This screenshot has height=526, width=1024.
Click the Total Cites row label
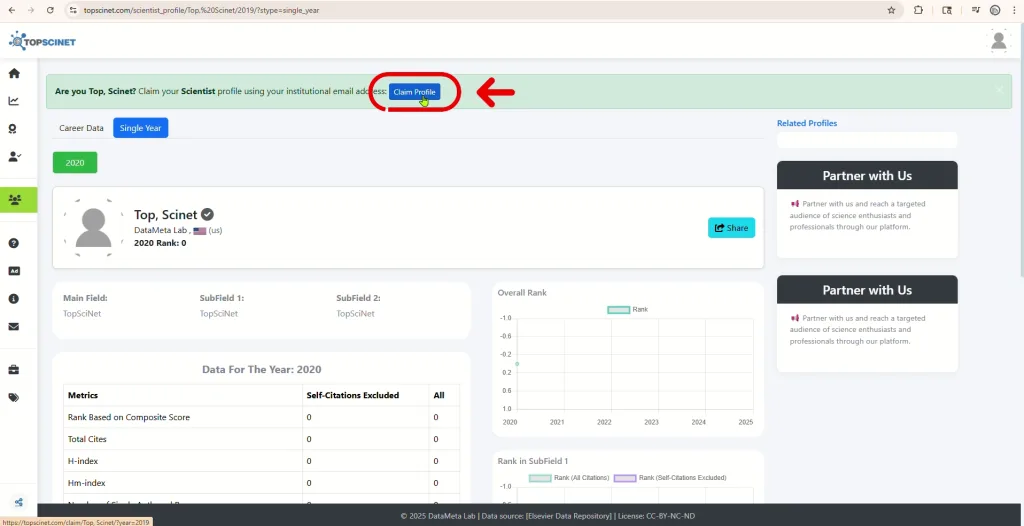coord(87,439)
